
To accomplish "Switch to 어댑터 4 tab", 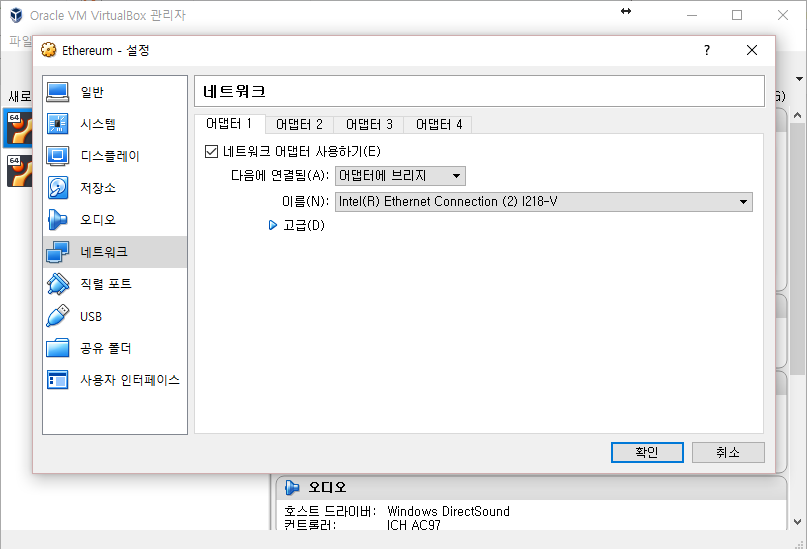I will [x=438, y=125].
